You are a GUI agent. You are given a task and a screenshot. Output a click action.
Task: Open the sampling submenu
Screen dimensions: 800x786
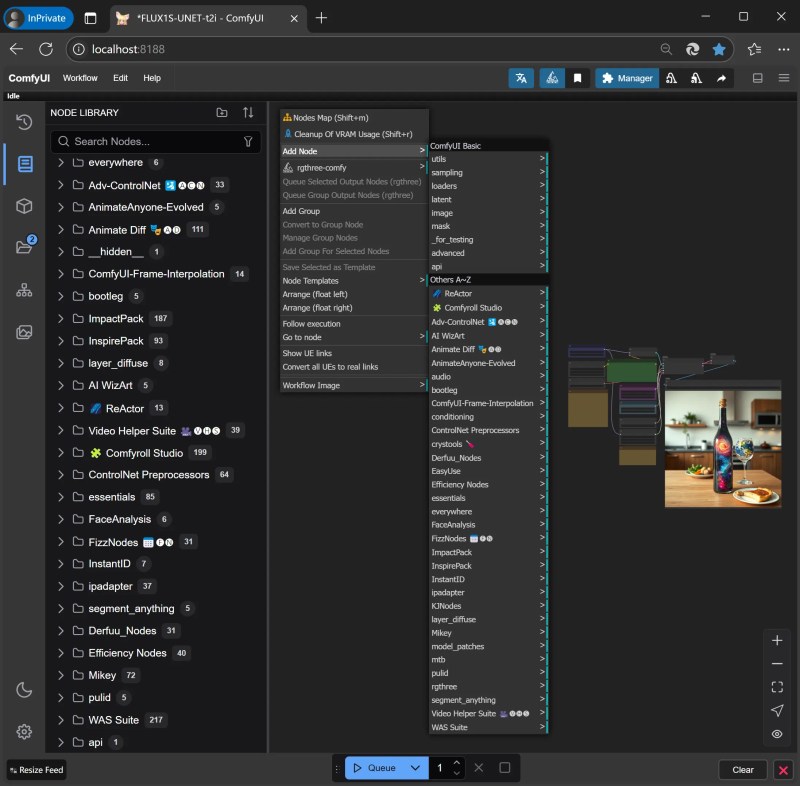(488, 172)
